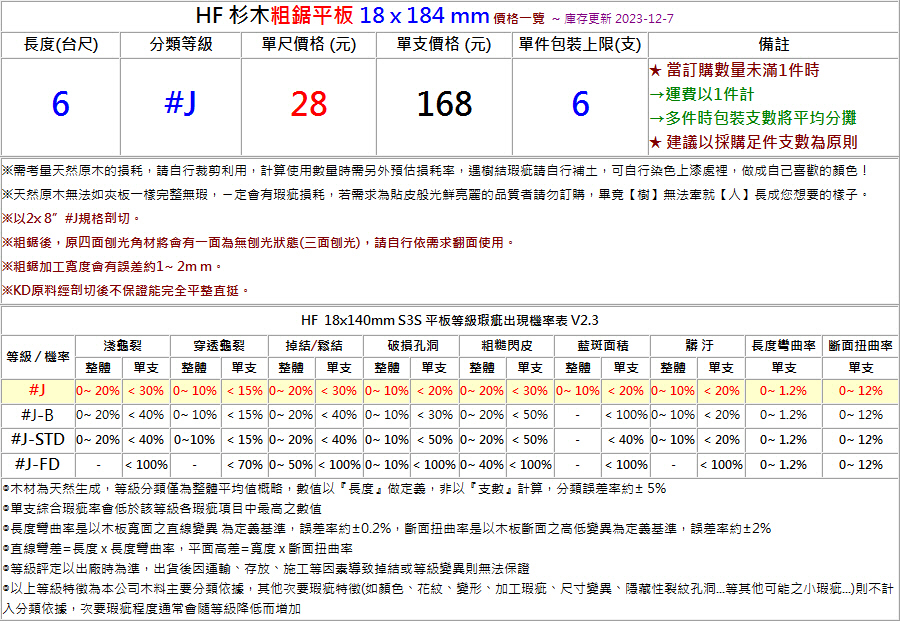Click the '長度彎曲率' header

coord(783,346)
